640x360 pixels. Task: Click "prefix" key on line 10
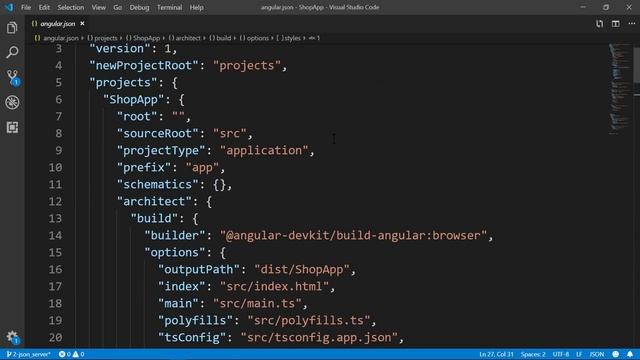coord(144,167)
